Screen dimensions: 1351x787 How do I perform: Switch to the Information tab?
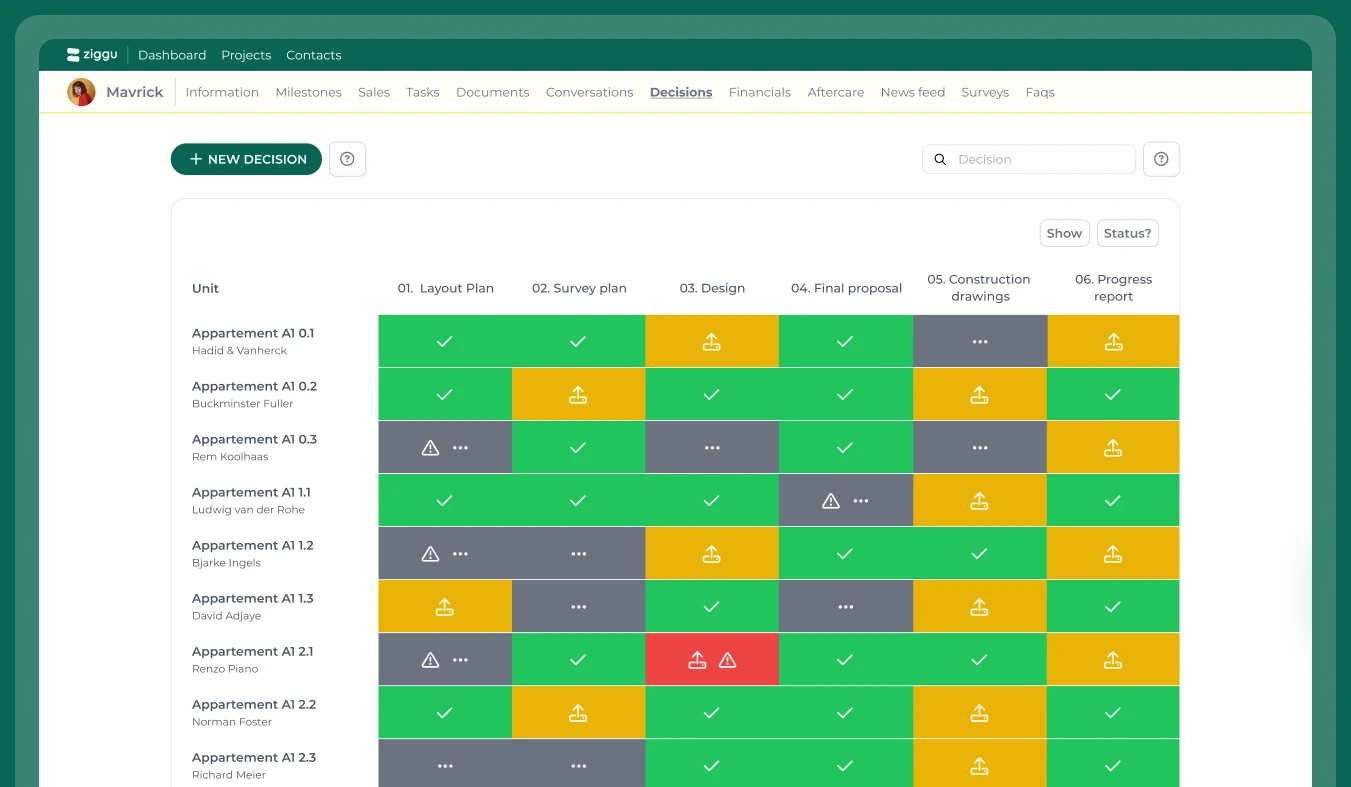point(222,92)
